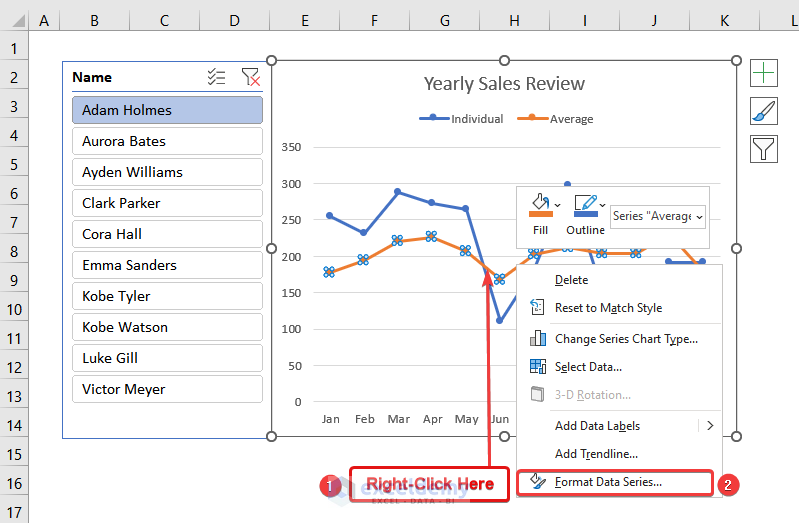Select row 16 header

click(14, 483)
